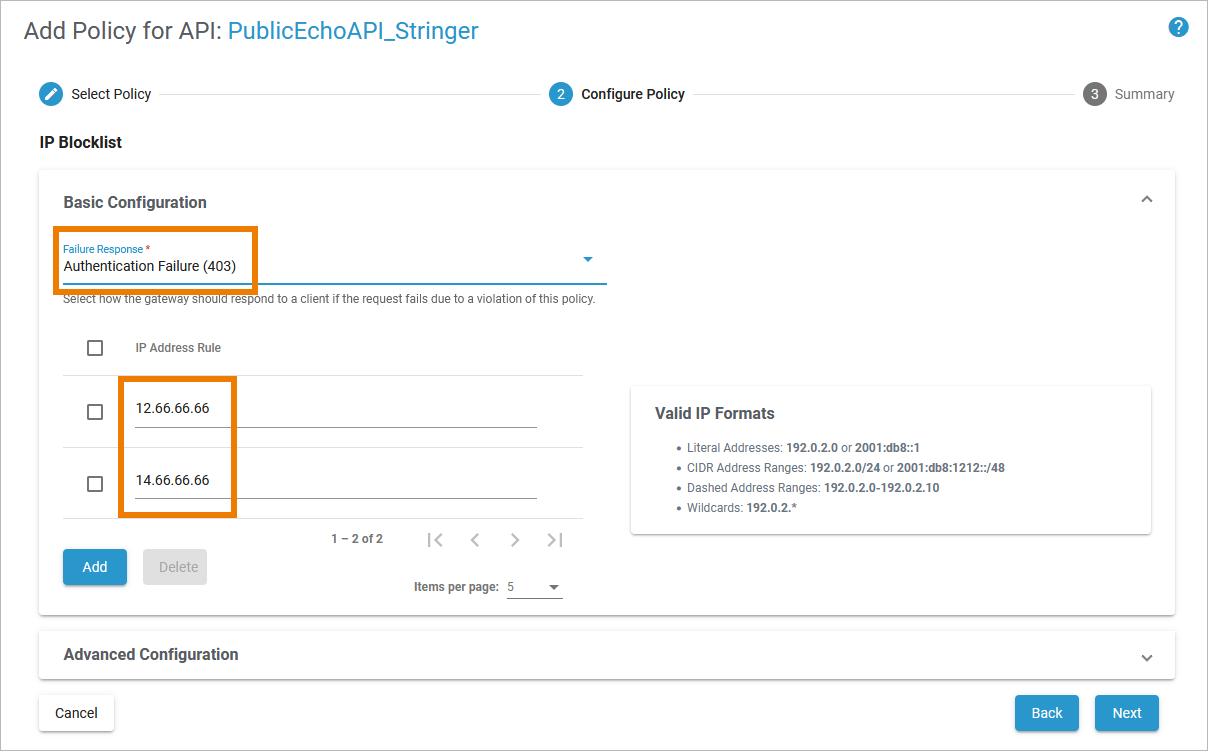Click the PublicEchoAPI_Stringer API link
This screenshot has height=751, width=1208.
coord(353,31)
